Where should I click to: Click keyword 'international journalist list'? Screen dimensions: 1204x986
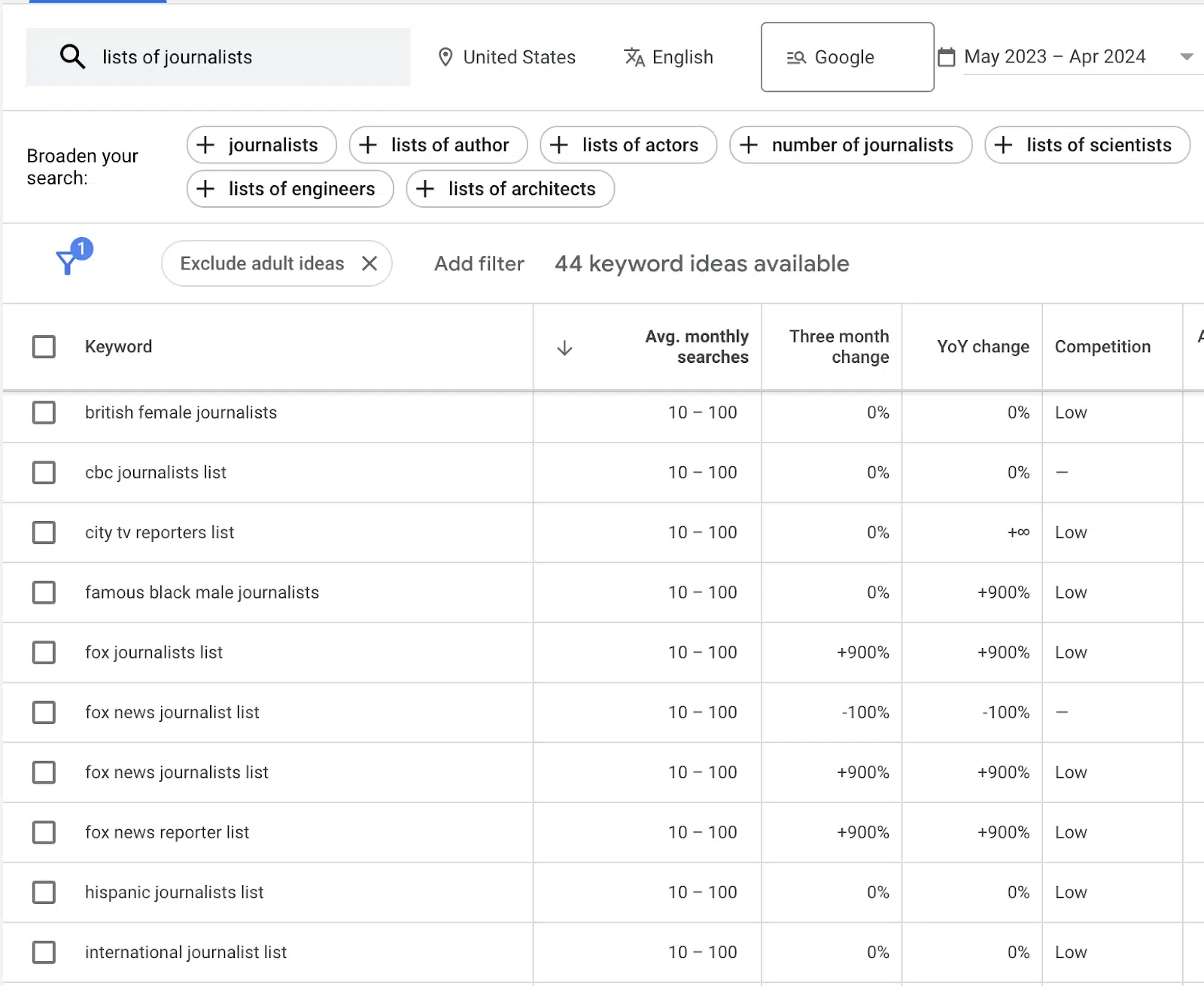point(186,952)
